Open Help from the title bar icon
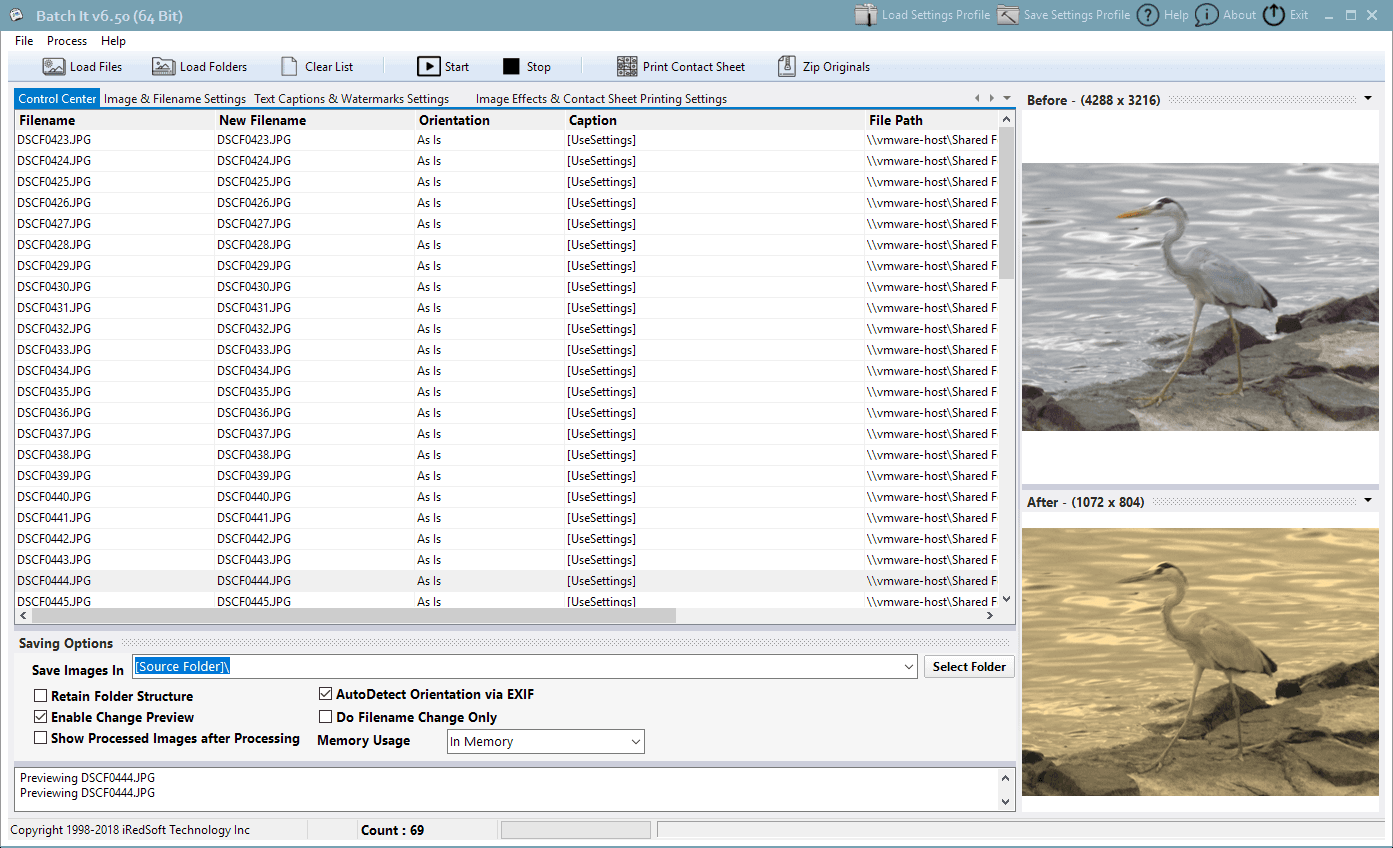Image resolution: width=1393 pixels, height=848 pixels. [x=1148, y=15]
